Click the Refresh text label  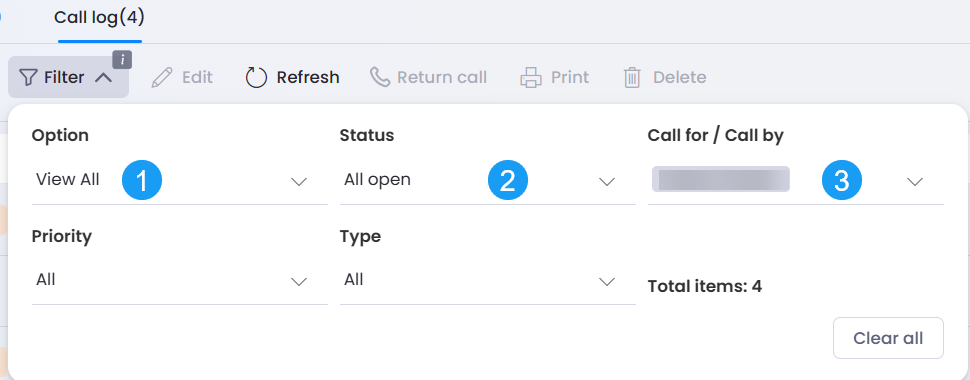(308, 77)
